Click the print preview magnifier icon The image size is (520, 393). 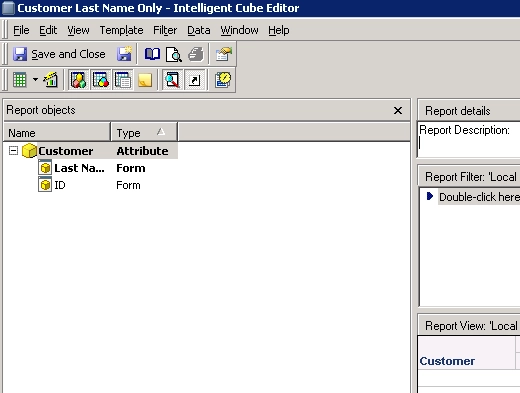pos(174,54)
